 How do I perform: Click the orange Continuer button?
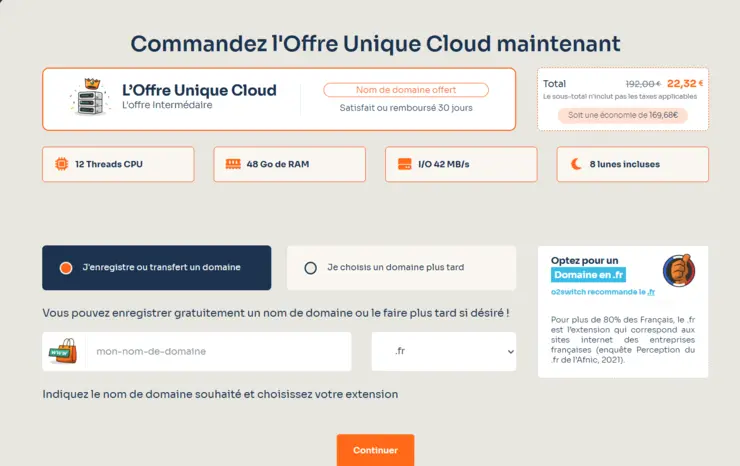375,450
